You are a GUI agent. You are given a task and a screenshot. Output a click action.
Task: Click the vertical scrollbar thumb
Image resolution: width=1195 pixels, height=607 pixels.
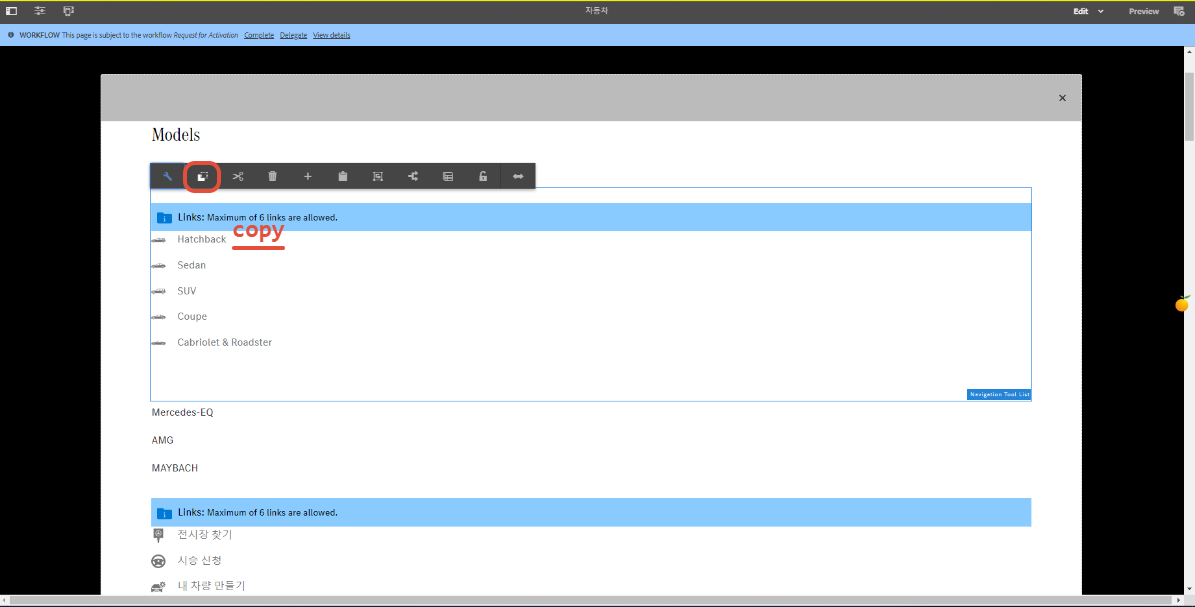(x=1189, y=107)
